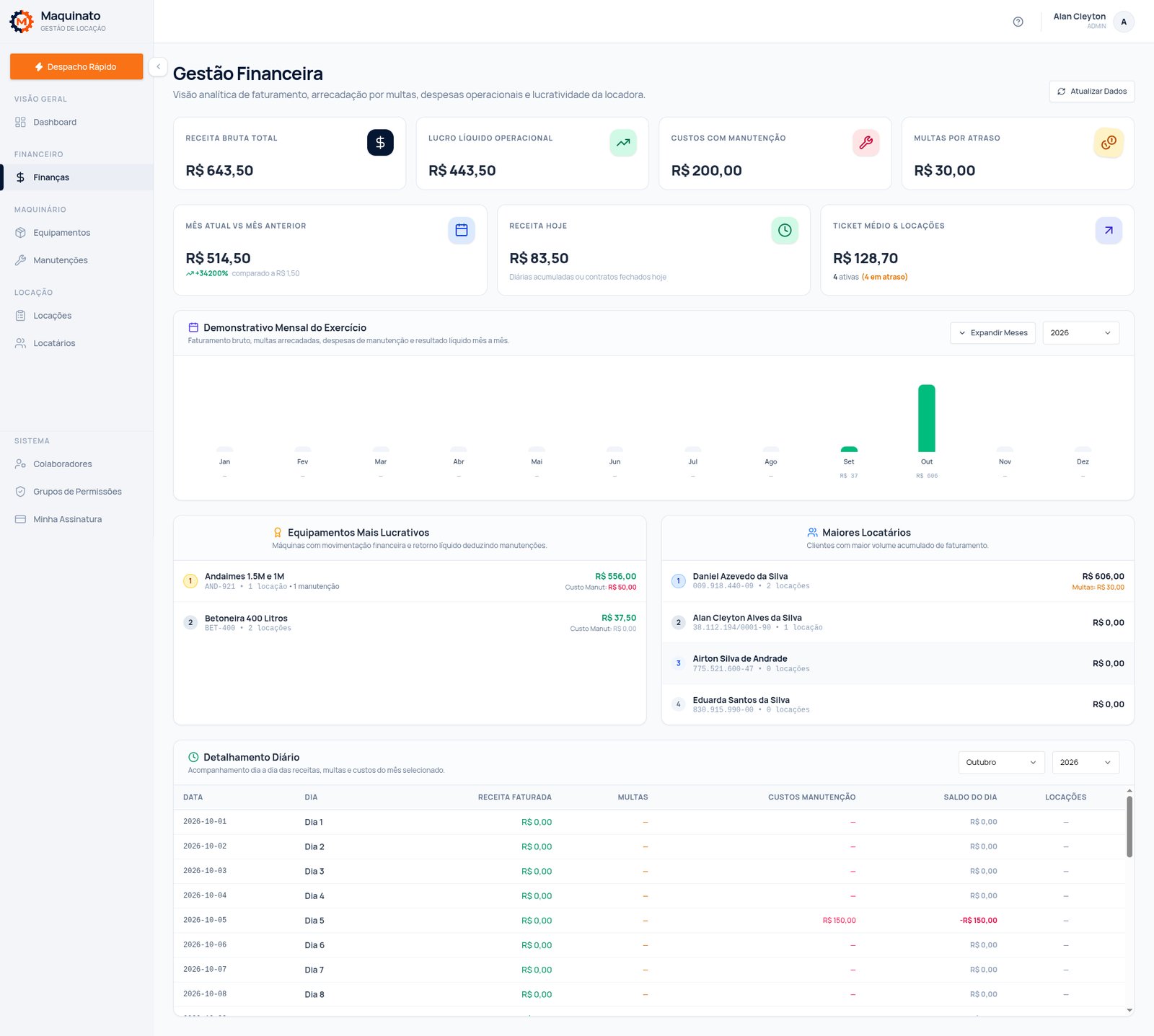The width and height of the screenshot is (1154, 1036).
Task: Click the Maquinato gear logo
Action: coord(22,22)
